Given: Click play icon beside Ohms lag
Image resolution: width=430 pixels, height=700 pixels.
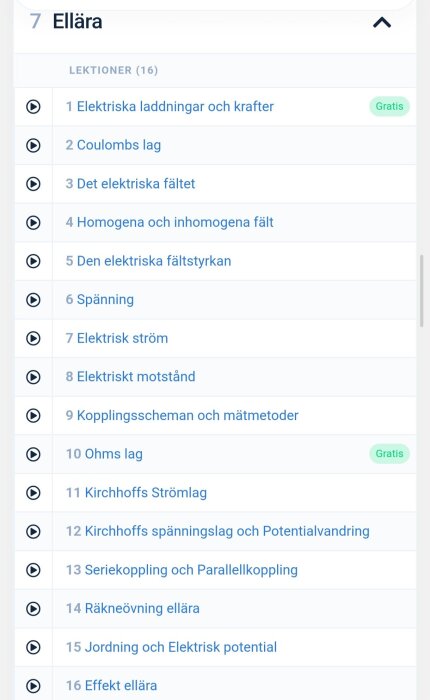Looking at the screenshot, I should [x=33, y=454].
